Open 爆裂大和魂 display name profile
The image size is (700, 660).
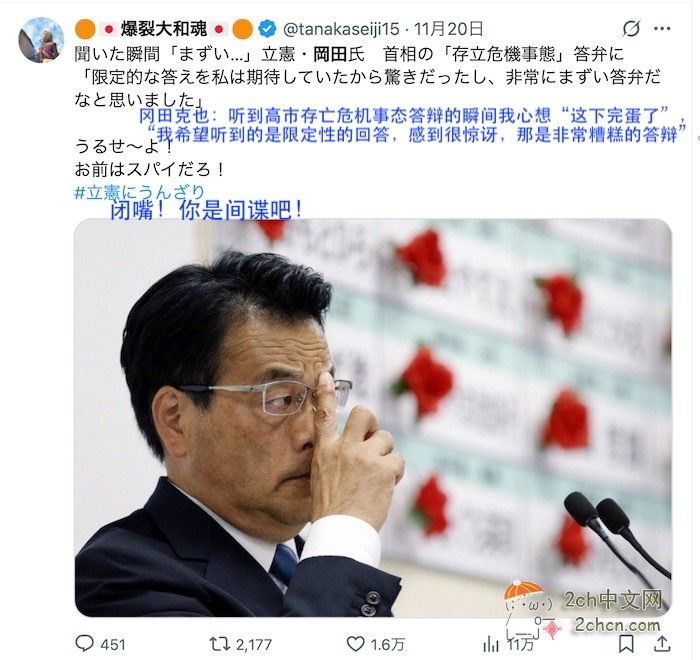coord(164,29)
